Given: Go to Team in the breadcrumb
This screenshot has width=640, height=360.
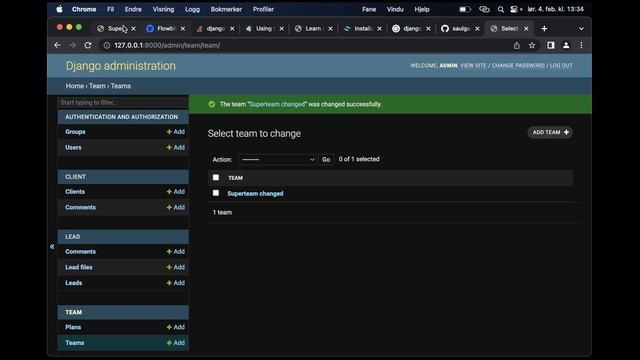Looking at the screenshot, I should 97,86.
